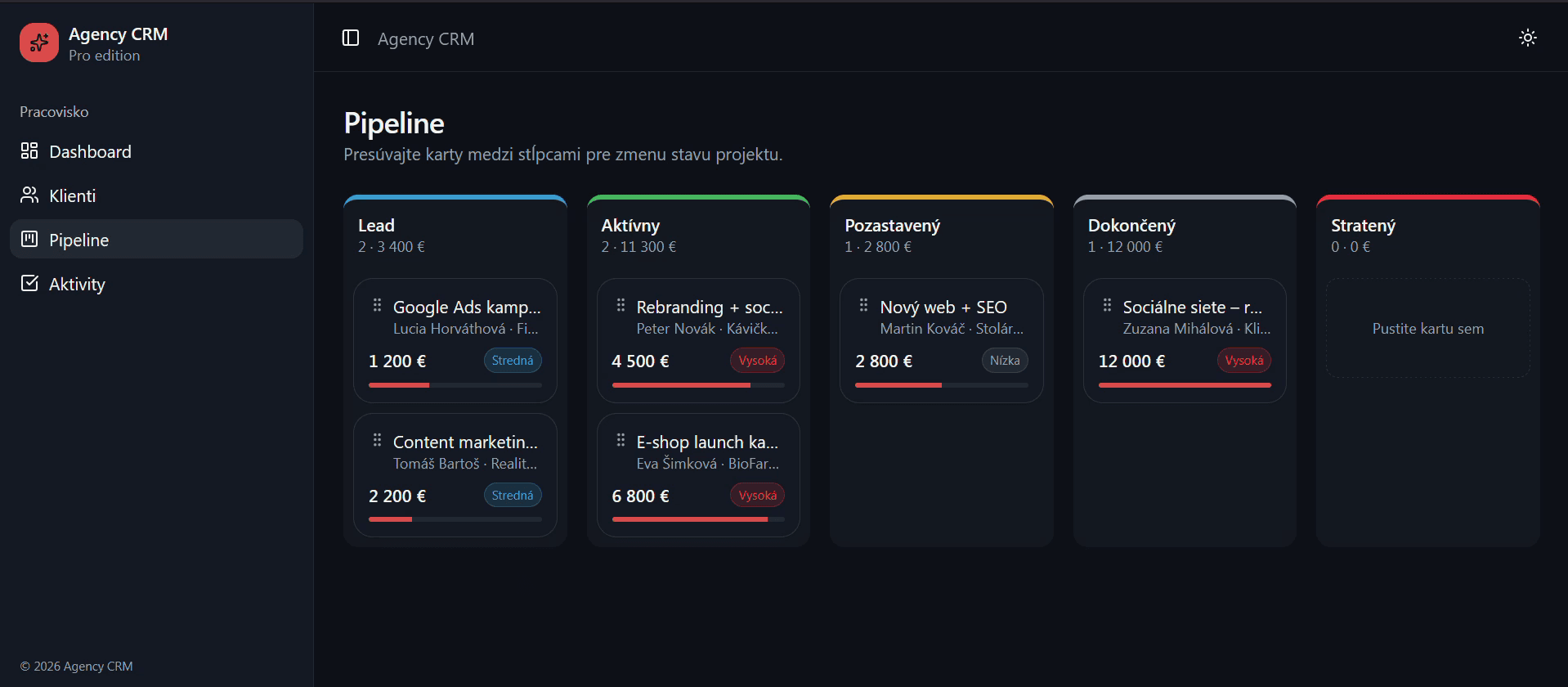Click drag handle of Nový web + SEO card

point(863,305)
